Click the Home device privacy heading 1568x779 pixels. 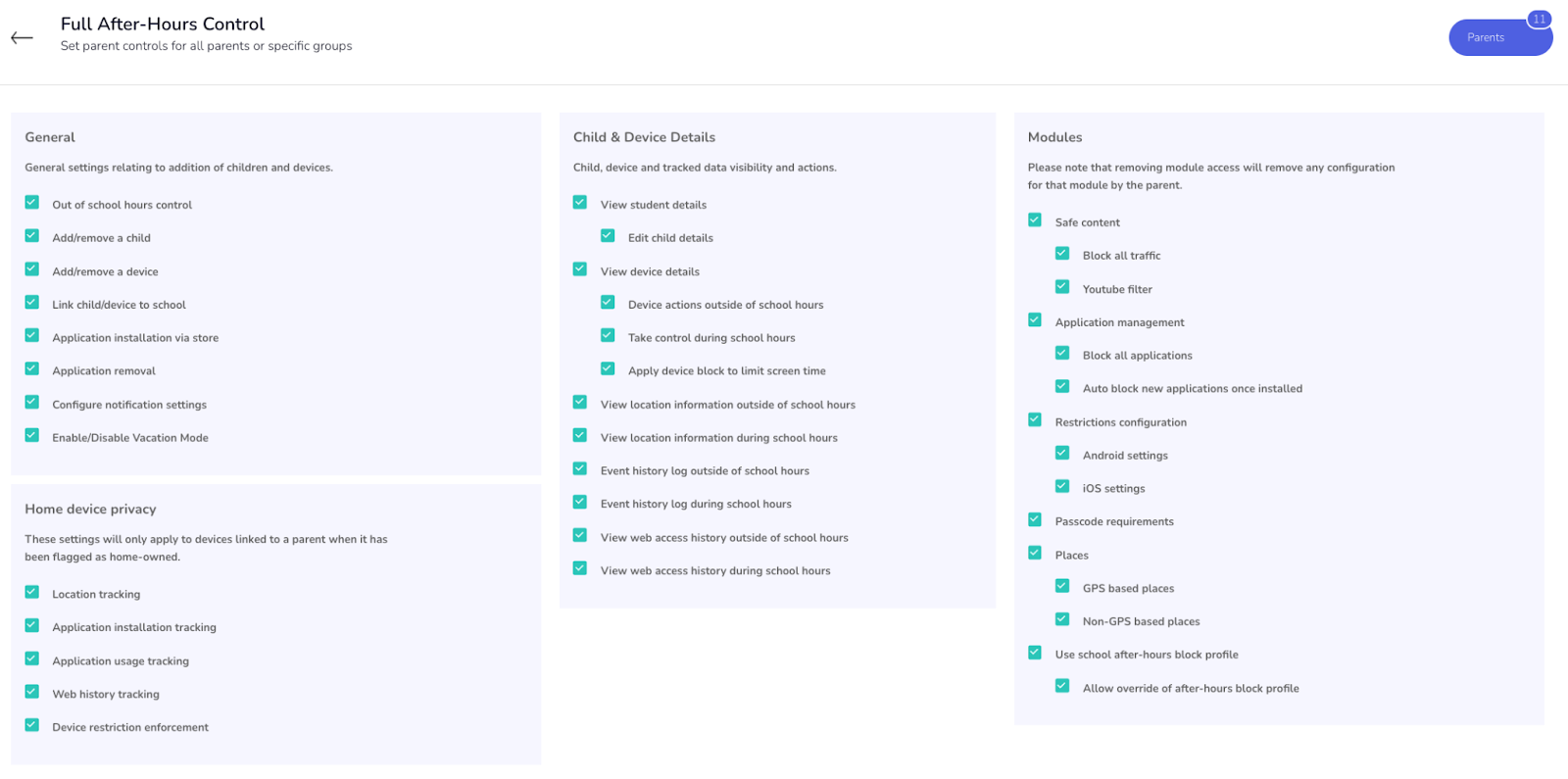(x=90, y=510)
